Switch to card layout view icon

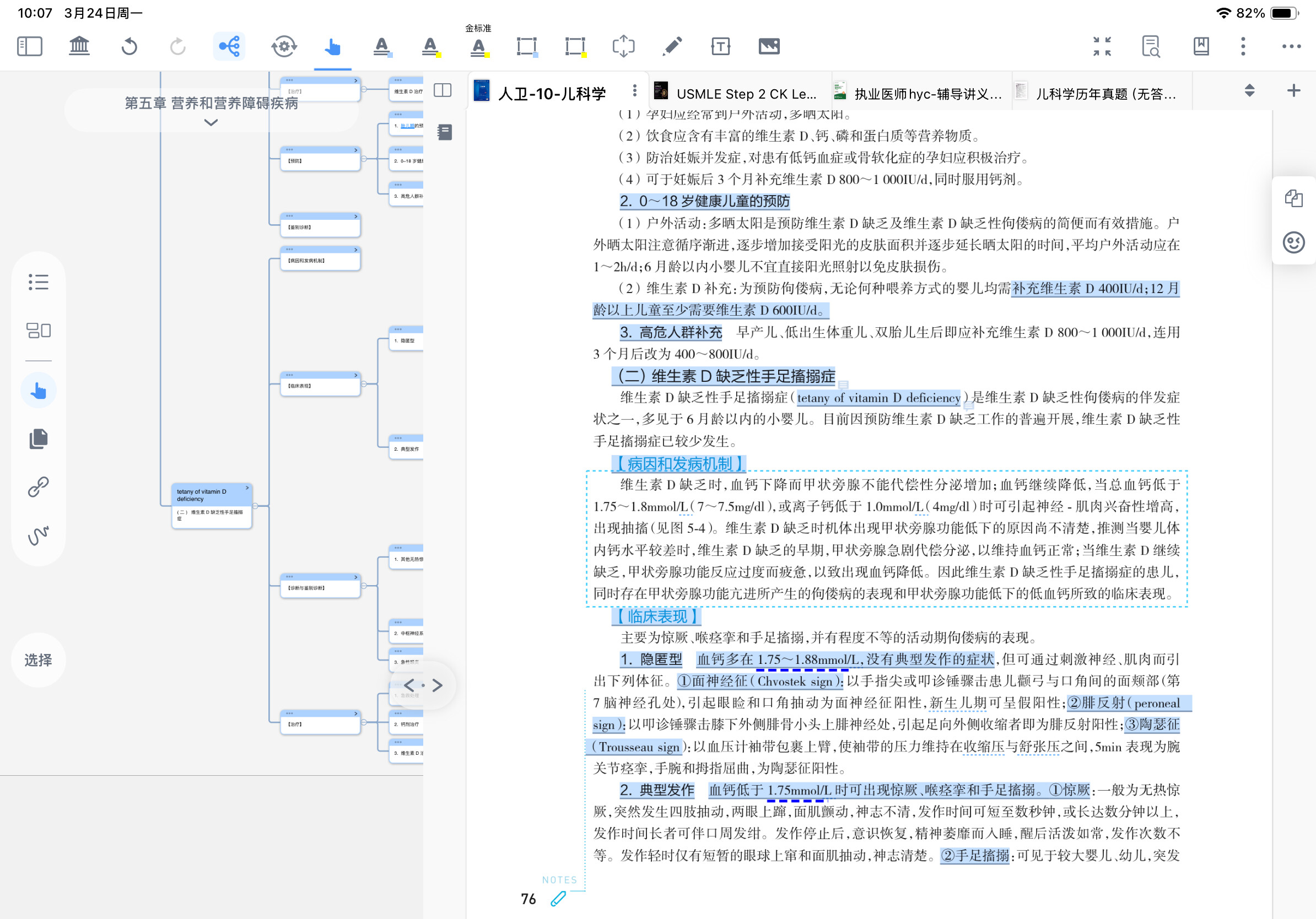tap(39, 331)
